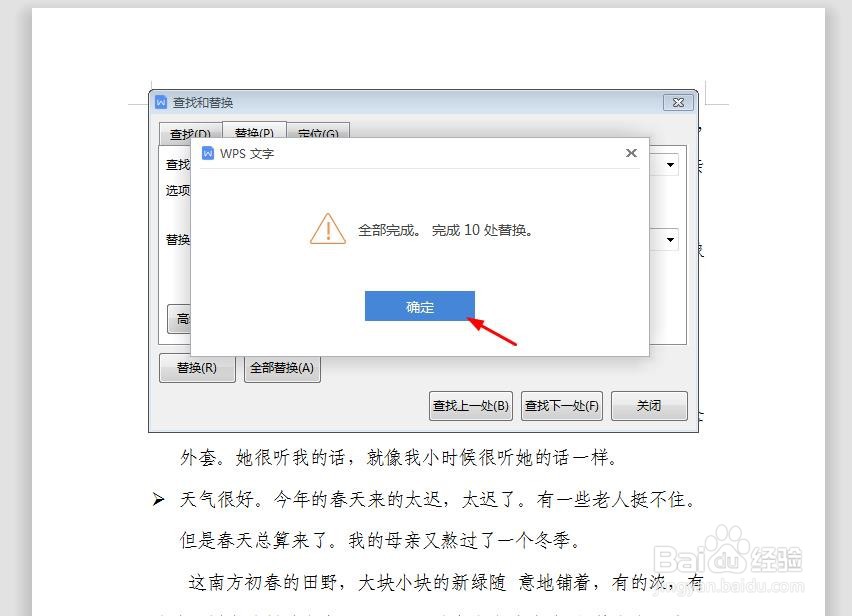Click 查找下一处(F) to find next

tap(562, 406)
